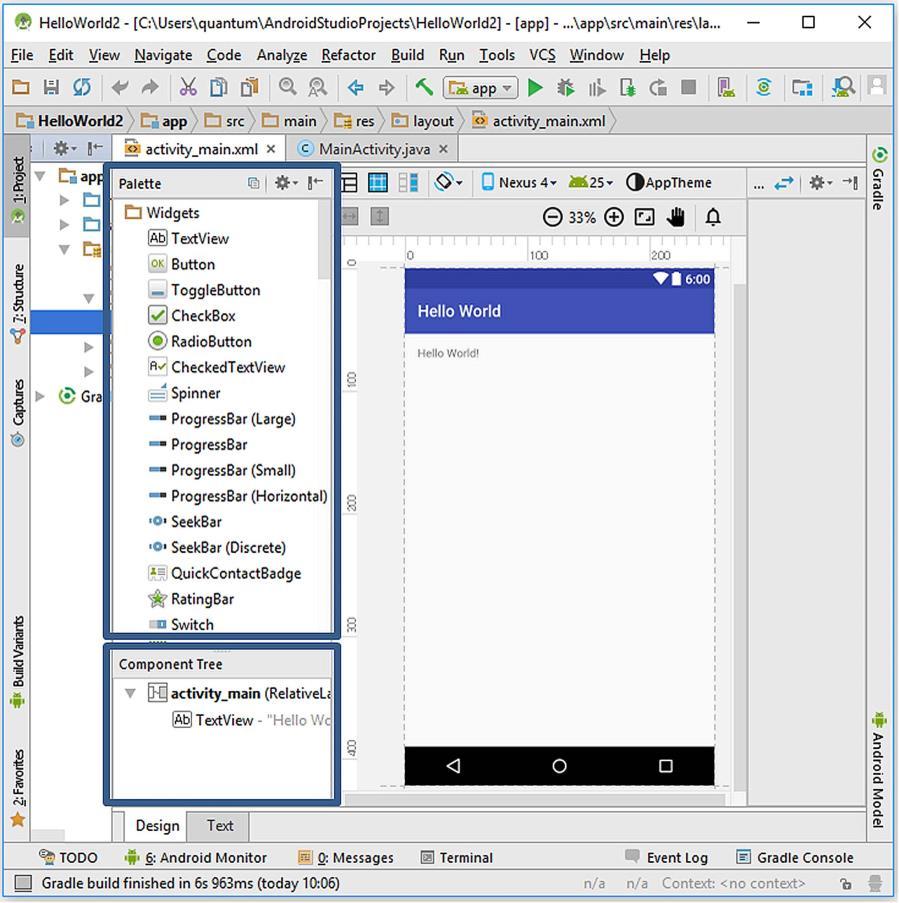
Task: Open the Refactor menu
Action: coord(348,55)
